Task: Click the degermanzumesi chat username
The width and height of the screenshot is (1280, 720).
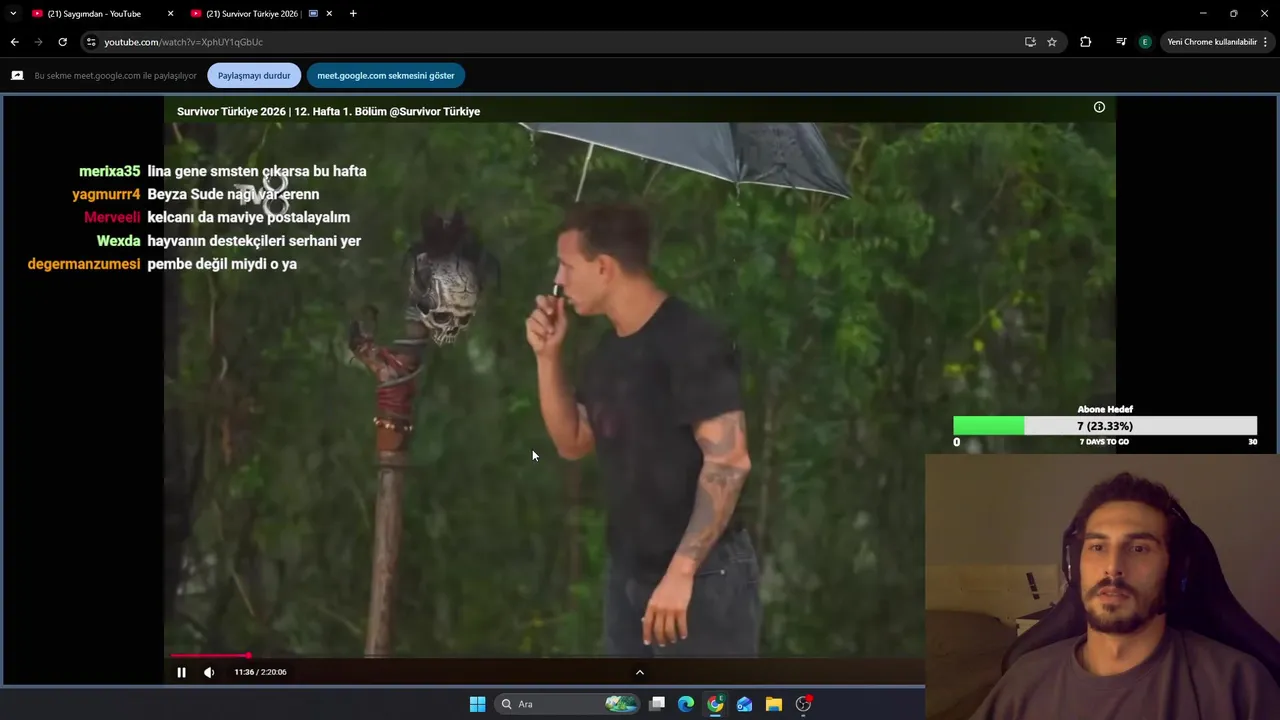Action: [84, 264]
